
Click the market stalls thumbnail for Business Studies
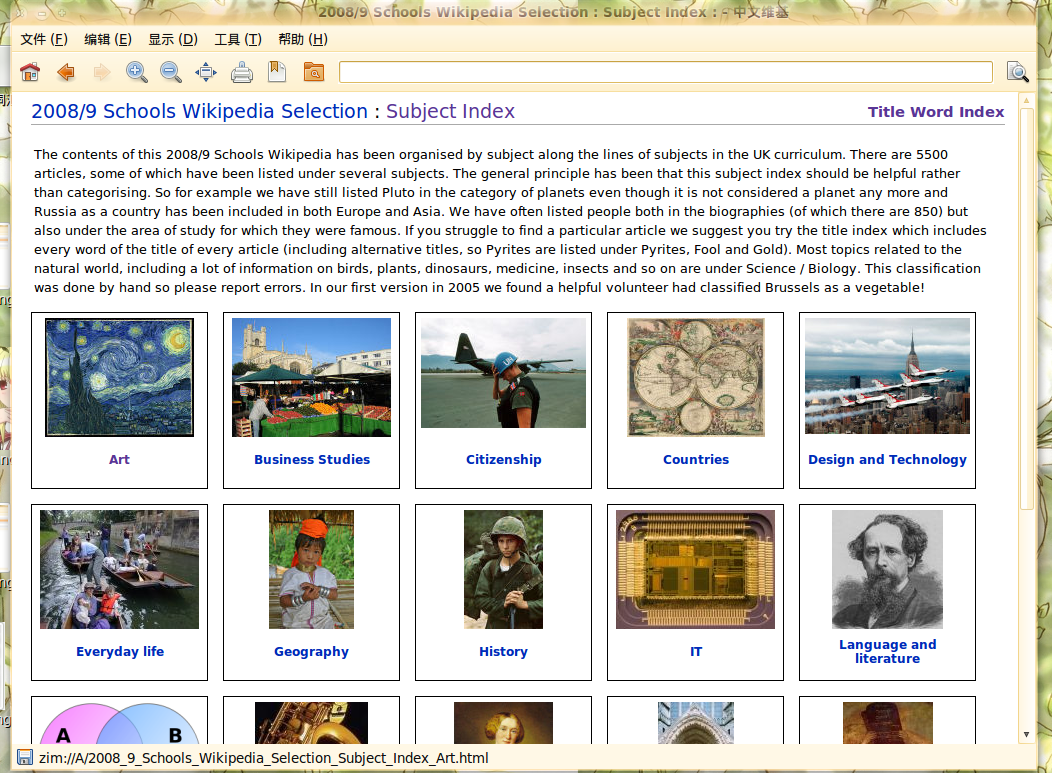pos(311,377)
